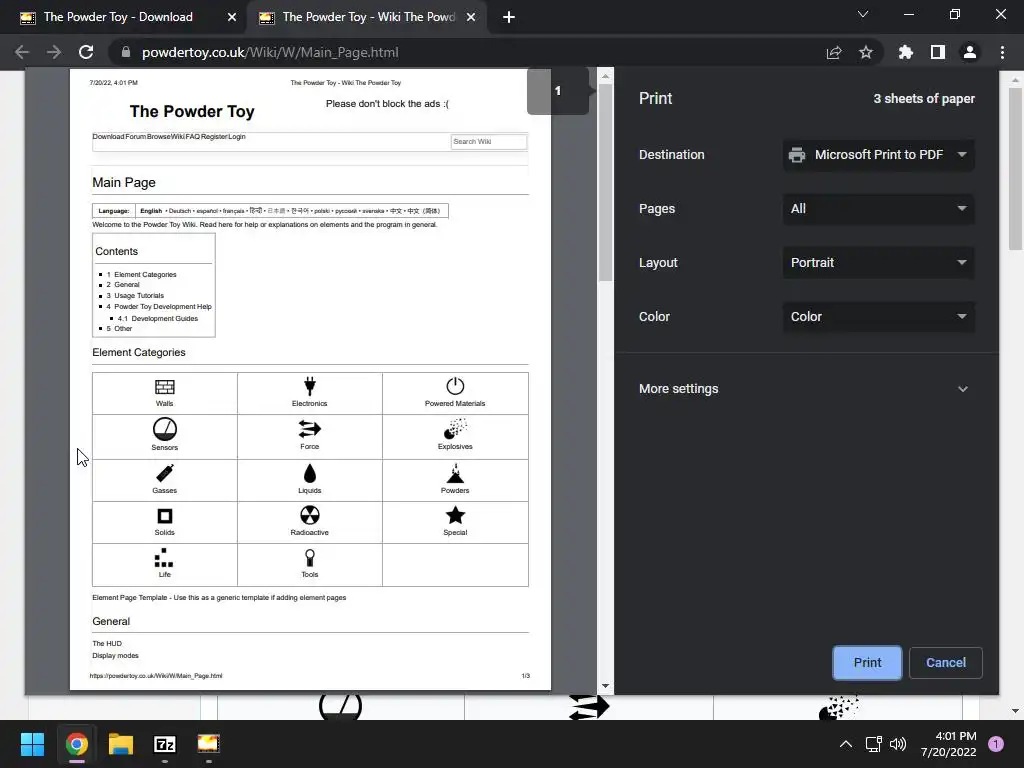Click 'The HUD' text in preview

click(x=107, y=643)
